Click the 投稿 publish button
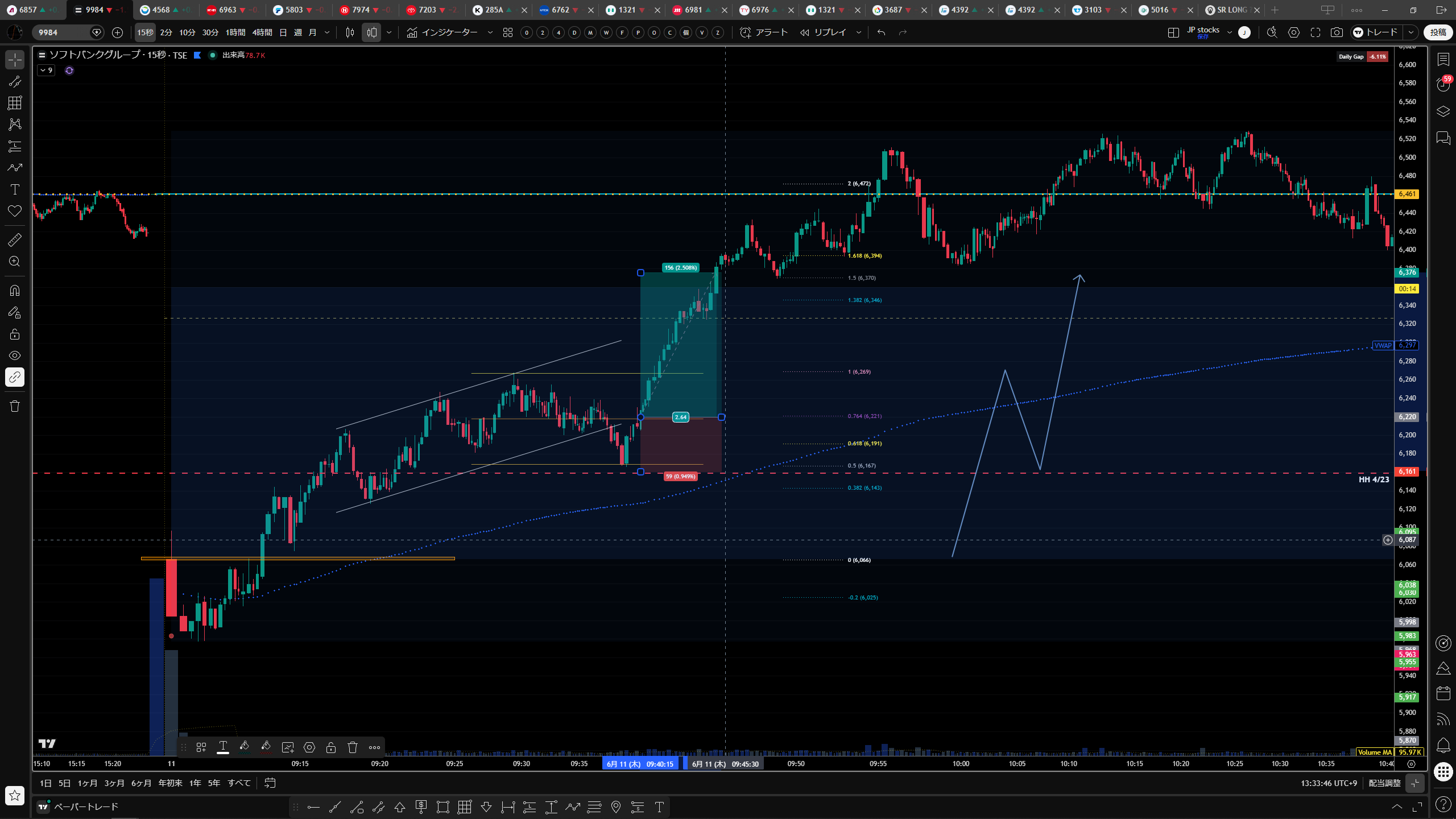 (x=1438, y=32)
